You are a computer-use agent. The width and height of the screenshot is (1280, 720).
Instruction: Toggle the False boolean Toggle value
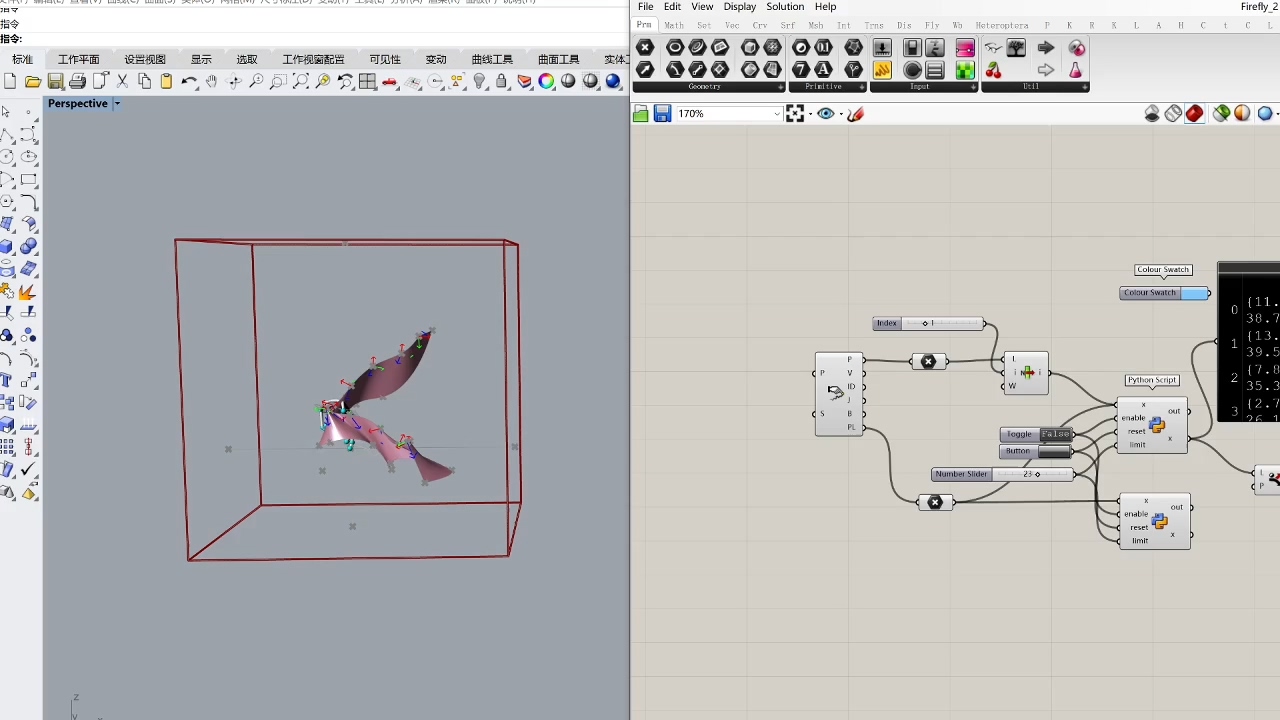click(1055, 434)
